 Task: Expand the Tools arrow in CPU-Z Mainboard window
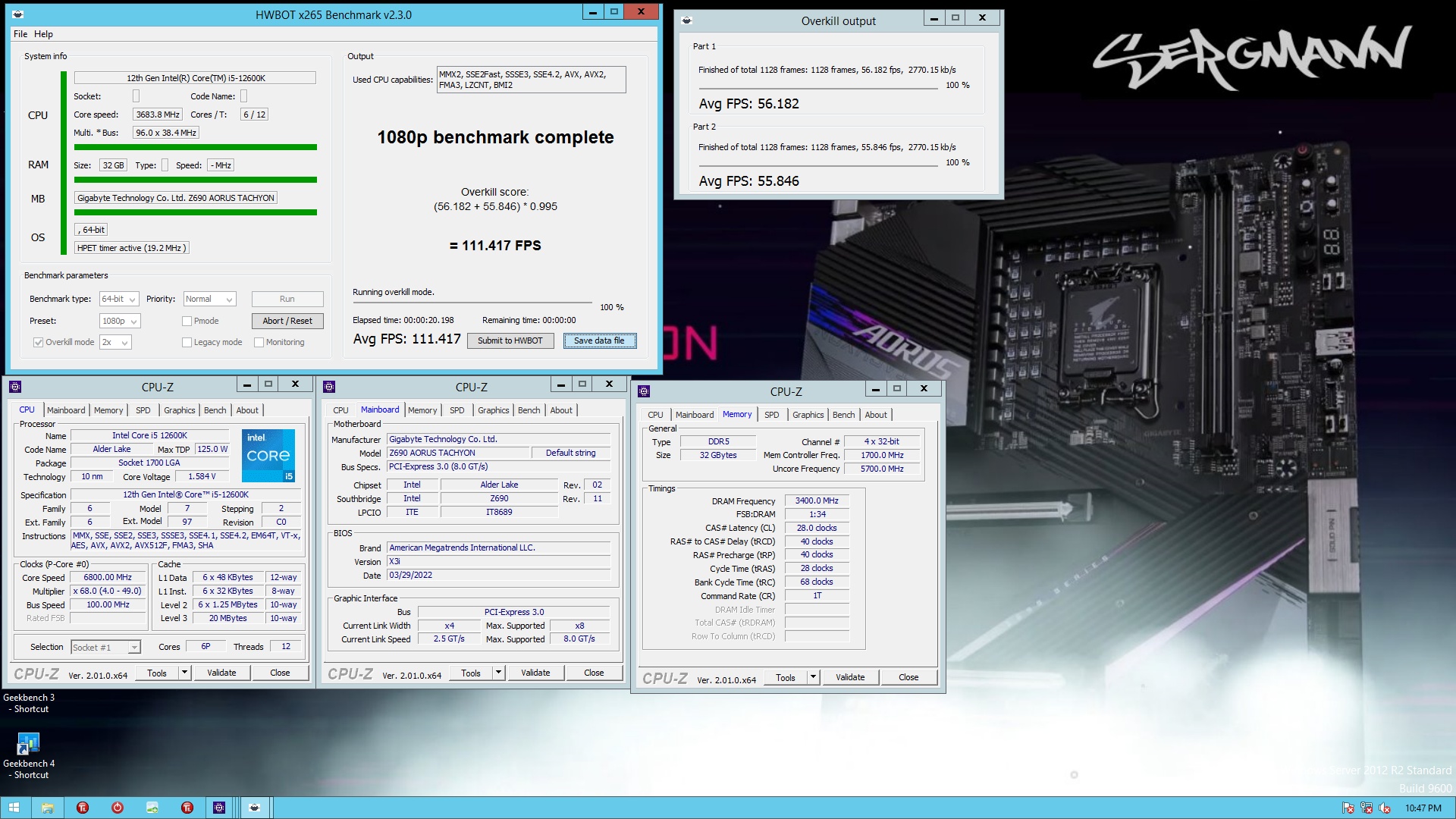point(498,673)
